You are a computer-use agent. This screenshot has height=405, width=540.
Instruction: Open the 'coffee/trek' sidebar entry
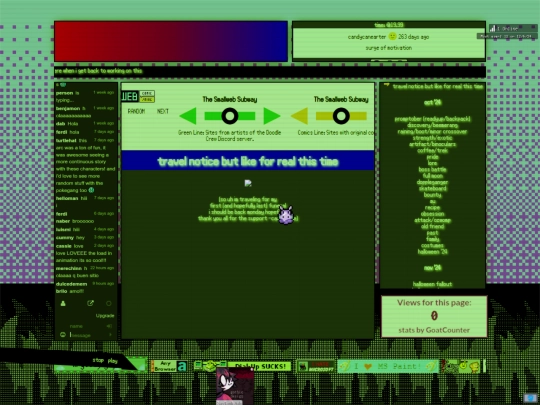point(433,150)
